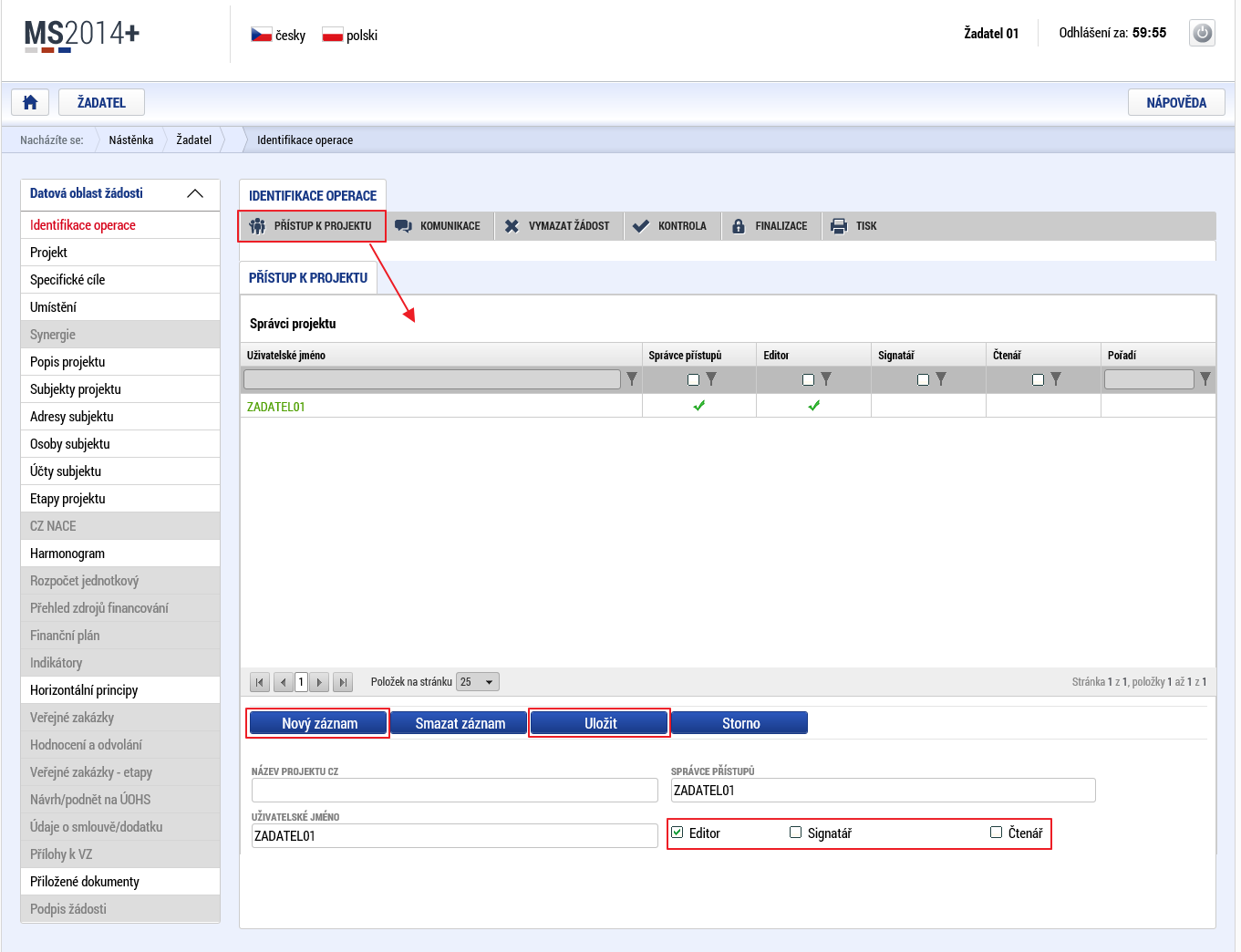This screenshot has height=952, width=1241.
Task: Toggle Editor column filter checkbox
Action: pos(809,380)
